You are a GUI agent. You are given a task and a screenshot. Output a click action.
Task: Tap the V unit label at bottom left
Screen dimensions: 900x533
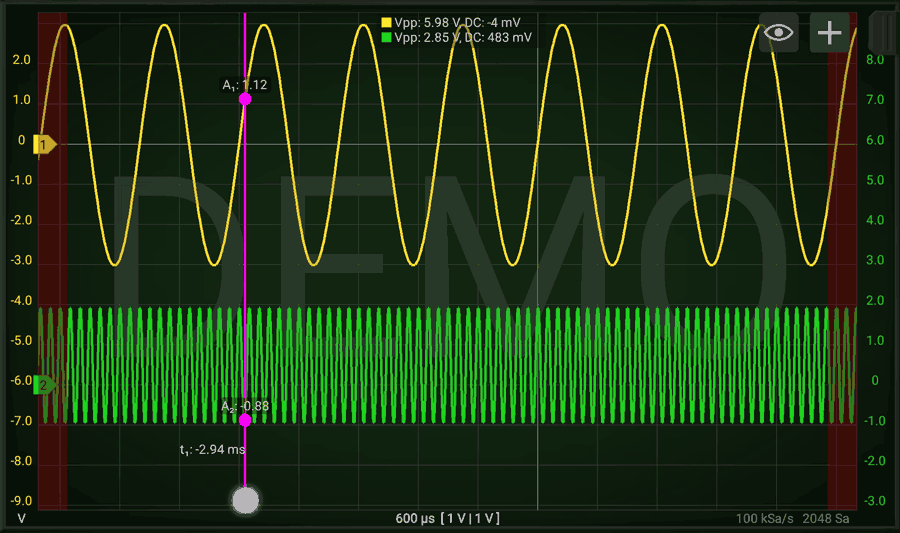pyautogui.click(x=21, y=519)
